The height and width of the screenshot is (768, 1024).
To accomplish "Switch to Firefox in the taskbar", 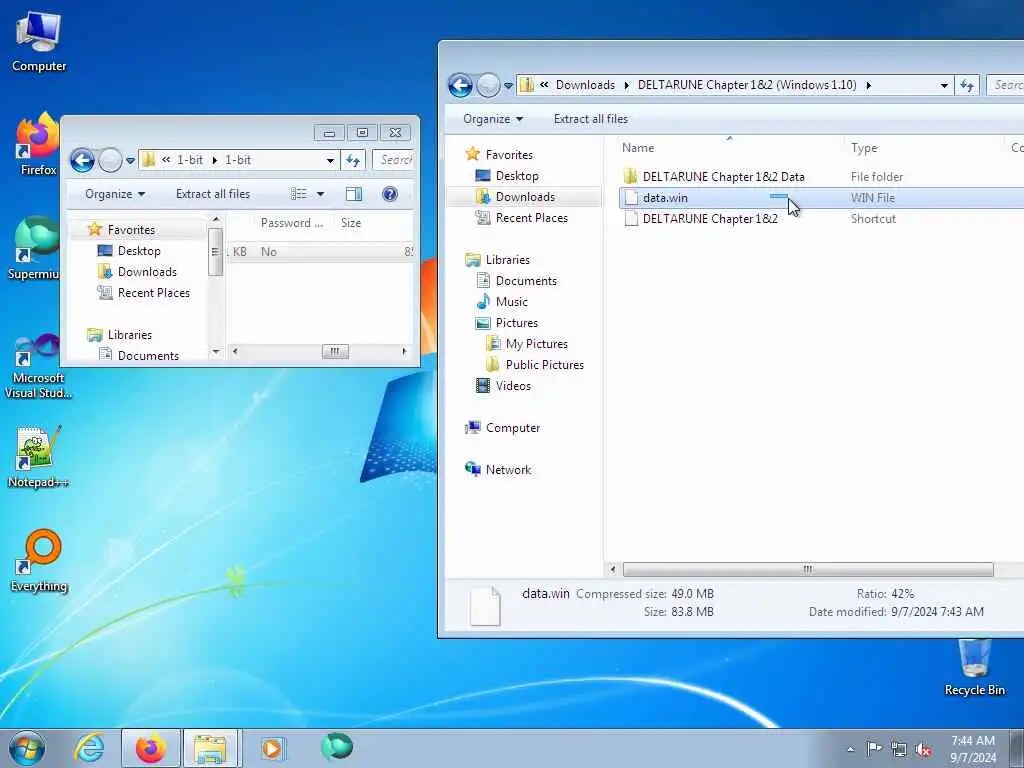I will tap(150, 748).
